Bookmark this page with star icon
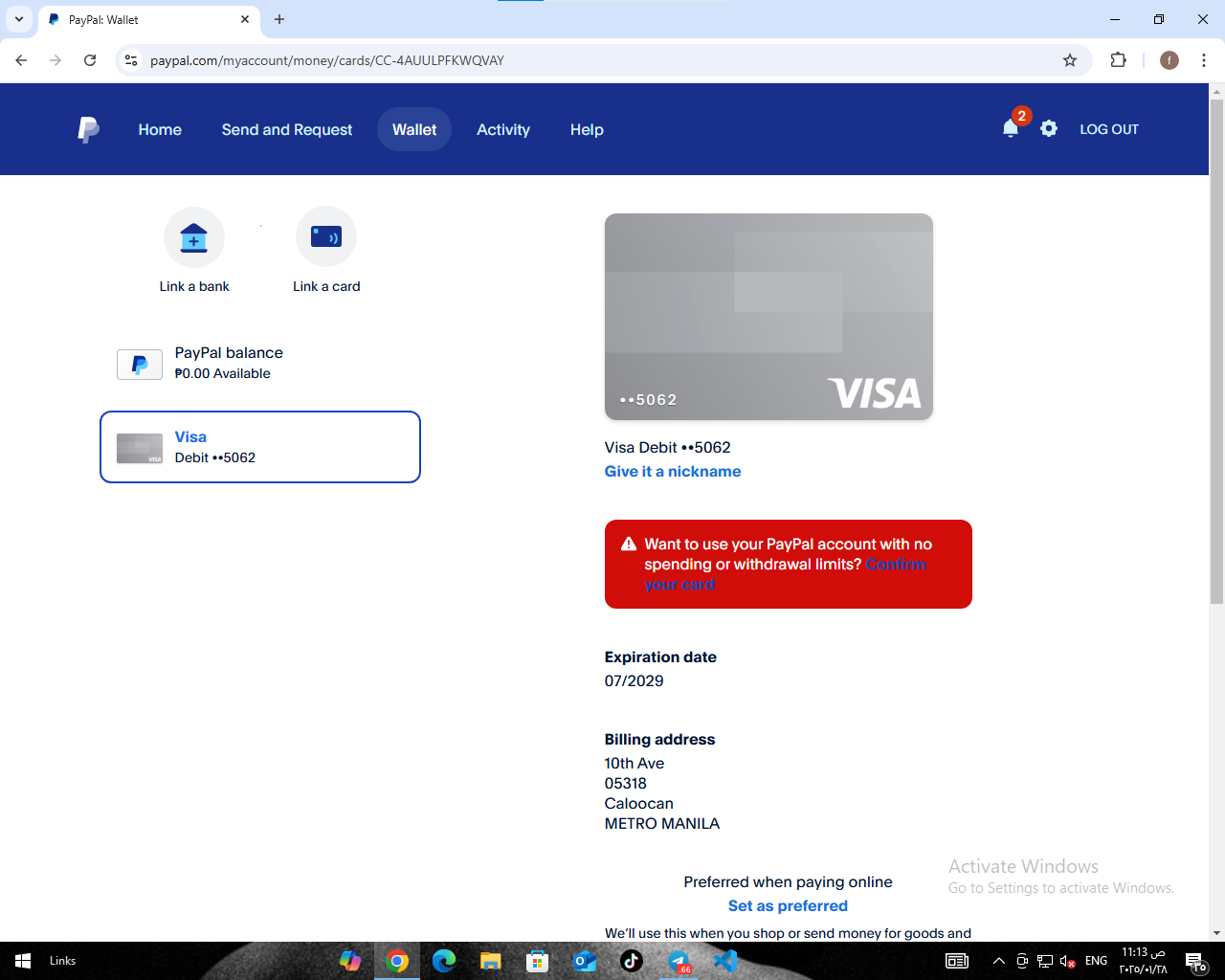Viewport: 1225px width, 980px height. pyautogui.click(x=1070, y=60)
